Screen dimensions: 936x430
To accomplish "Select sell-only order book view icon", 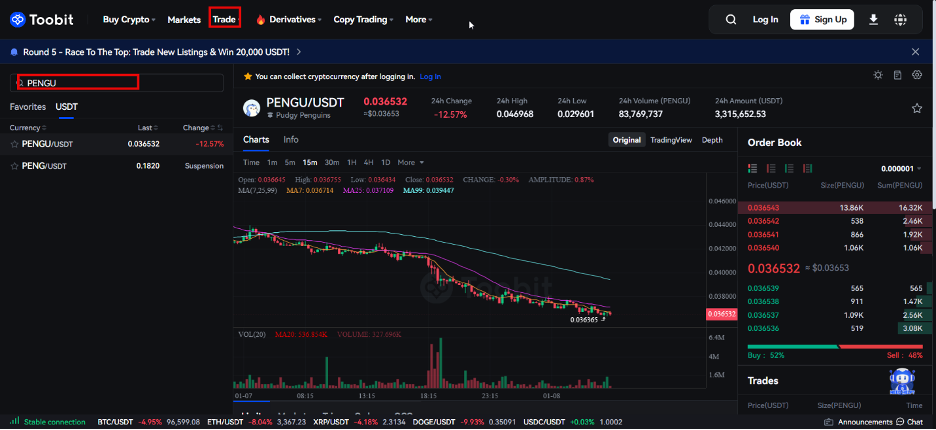I will tap(771, 168).
